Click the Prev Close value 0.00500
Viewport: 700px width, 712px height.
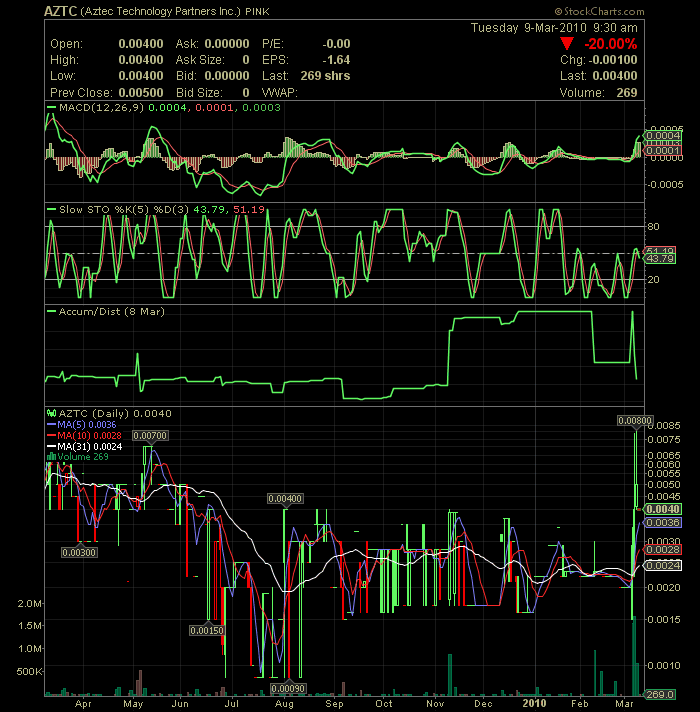[141, 93]
